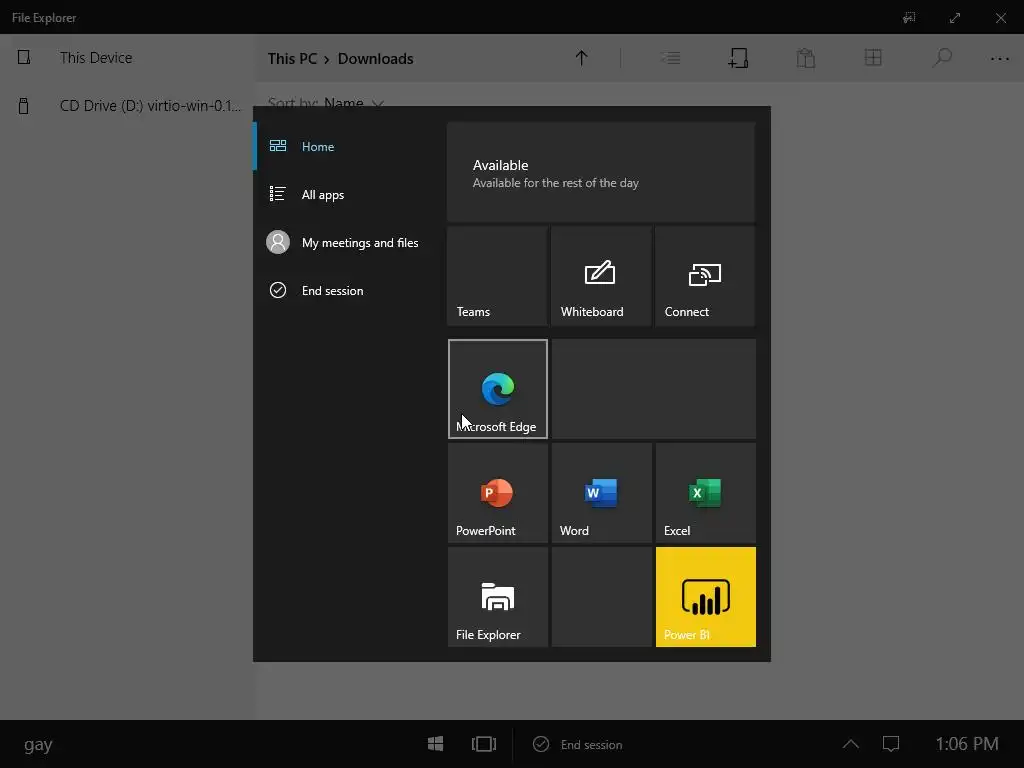Click the File Explorer view list icon
This screenshot has height=768, width=1024.
(x=671, y=58)
